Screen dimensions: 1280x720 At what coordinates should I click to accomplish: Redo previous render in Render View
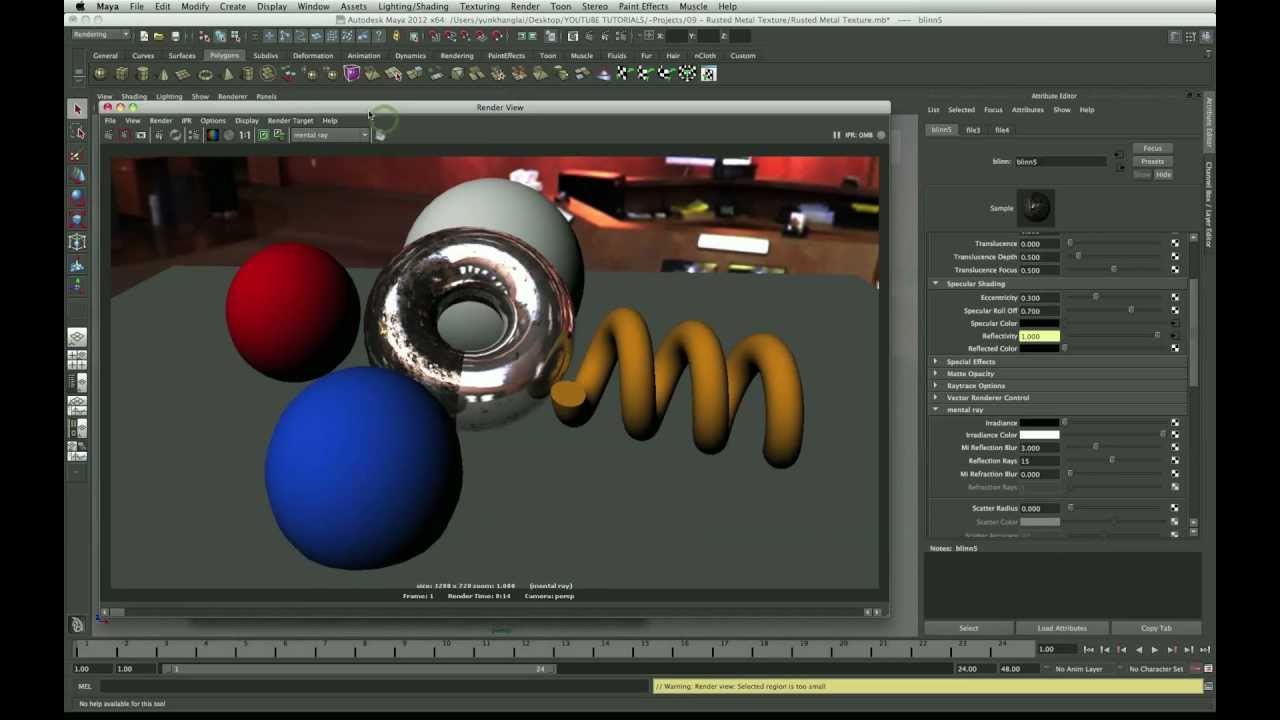pyautogui.click(x=109, y=135)
